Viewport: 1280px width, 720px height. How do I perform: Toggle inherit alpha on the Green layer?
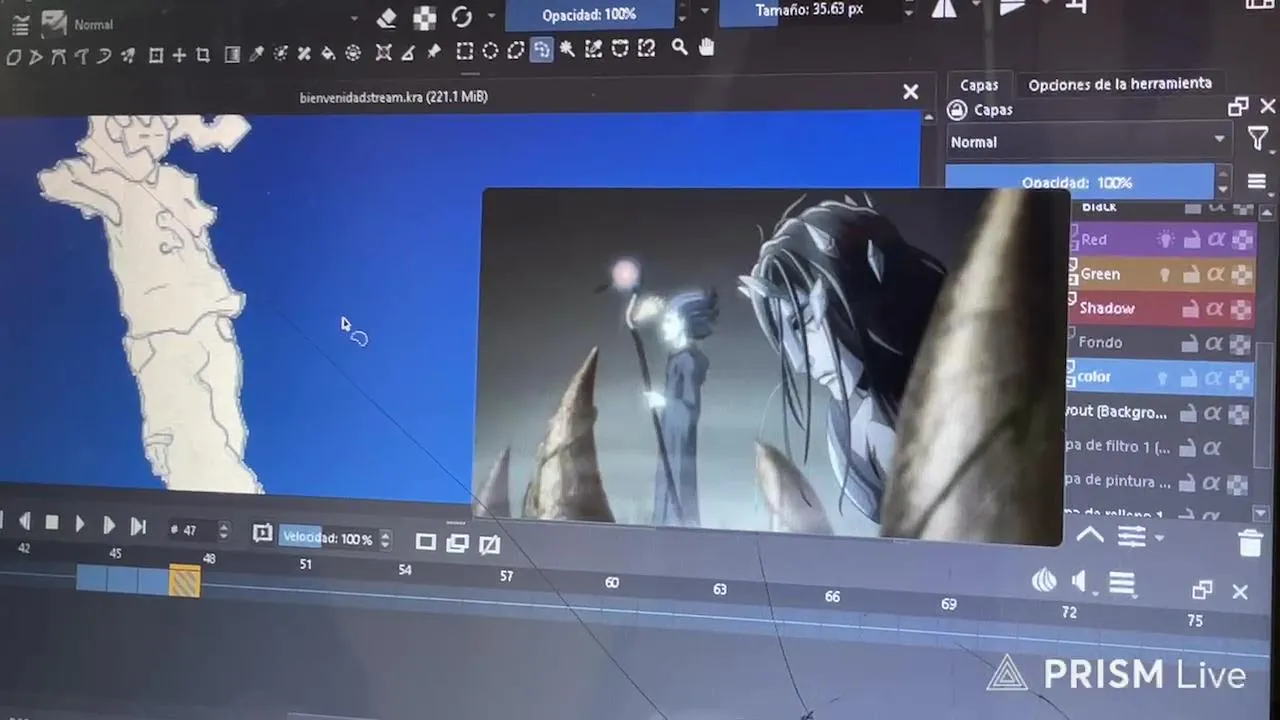1216,274
